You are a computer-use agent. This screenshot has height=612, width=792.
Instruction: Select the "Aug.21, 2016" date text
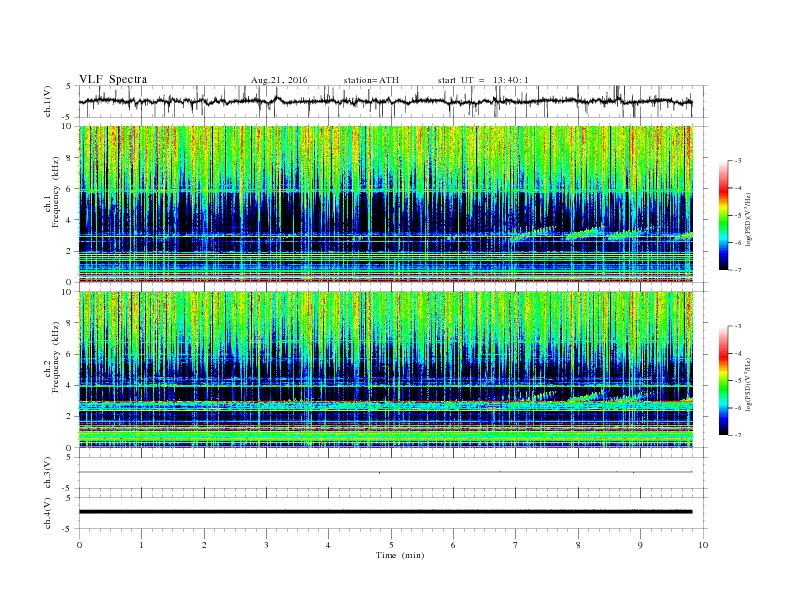click(279, 80)
